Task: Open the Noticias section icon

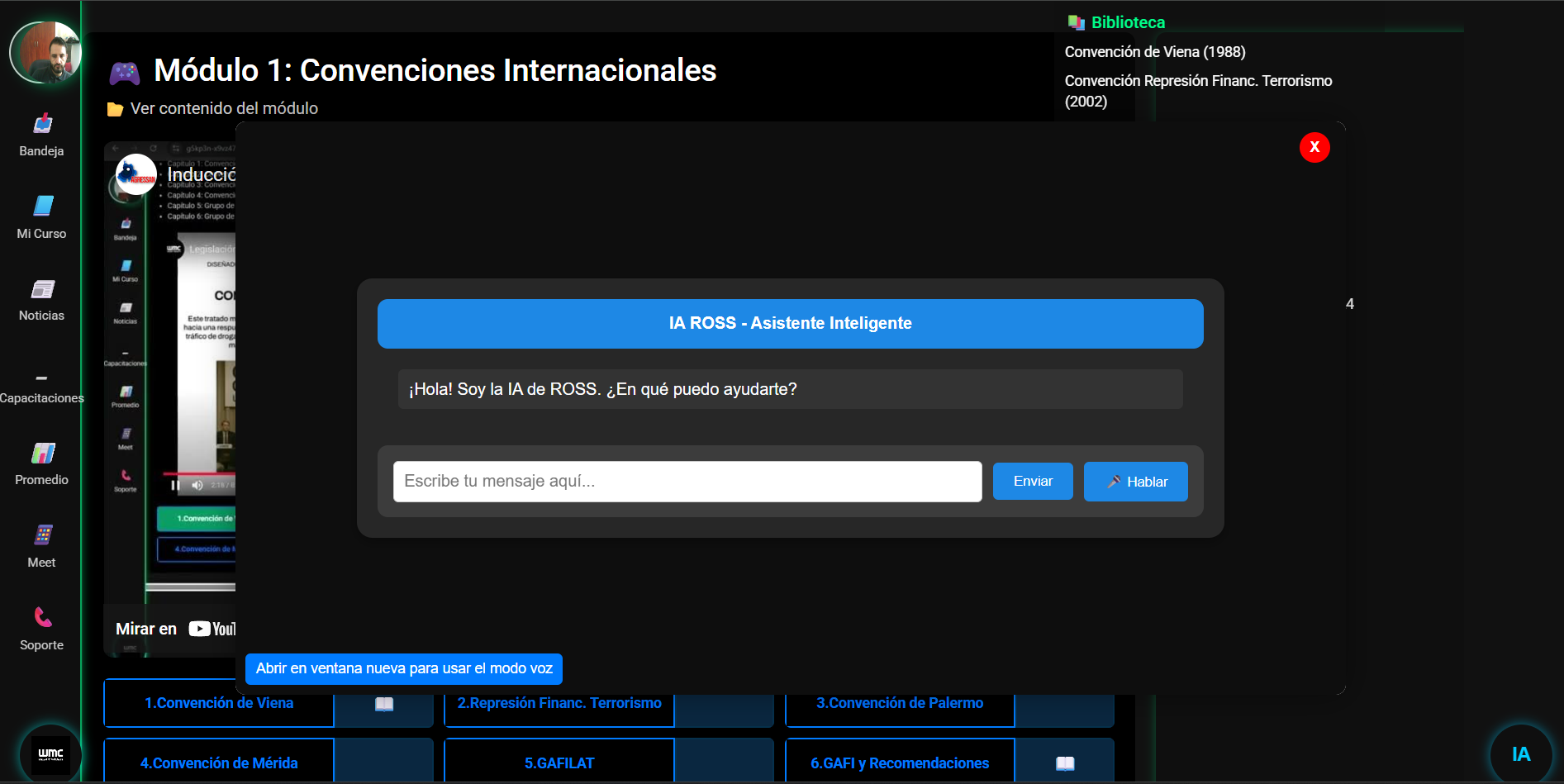Action: [x=42, y=289]
